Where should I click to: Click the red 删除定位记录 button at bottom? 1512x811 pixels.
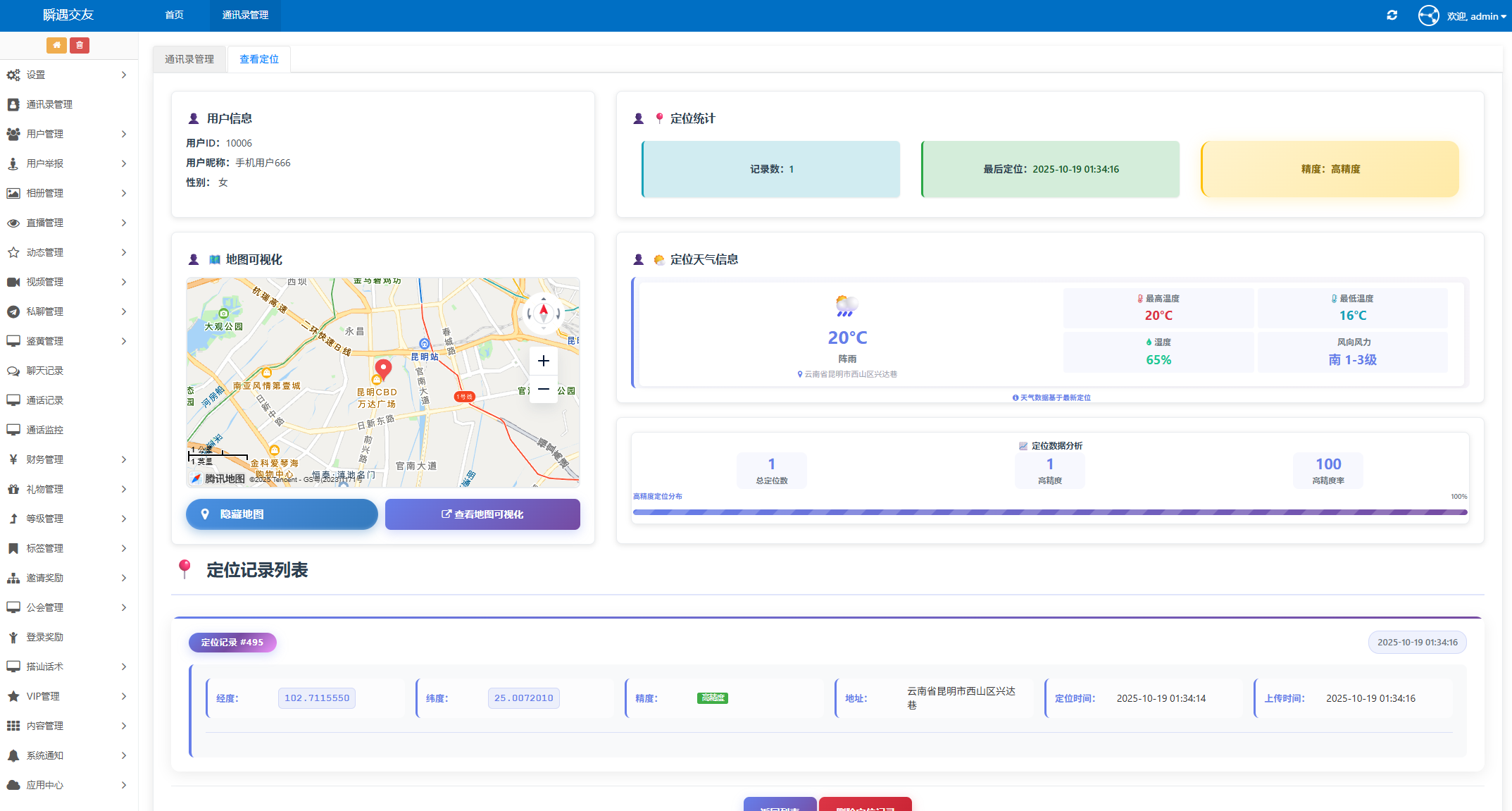coord(865,807)
